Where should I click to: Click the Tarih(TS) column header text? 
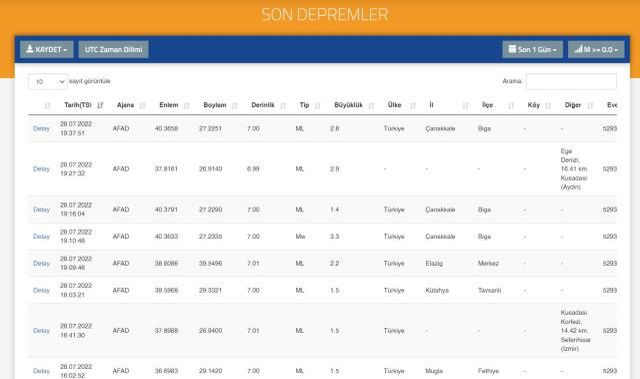pos(78,105)
